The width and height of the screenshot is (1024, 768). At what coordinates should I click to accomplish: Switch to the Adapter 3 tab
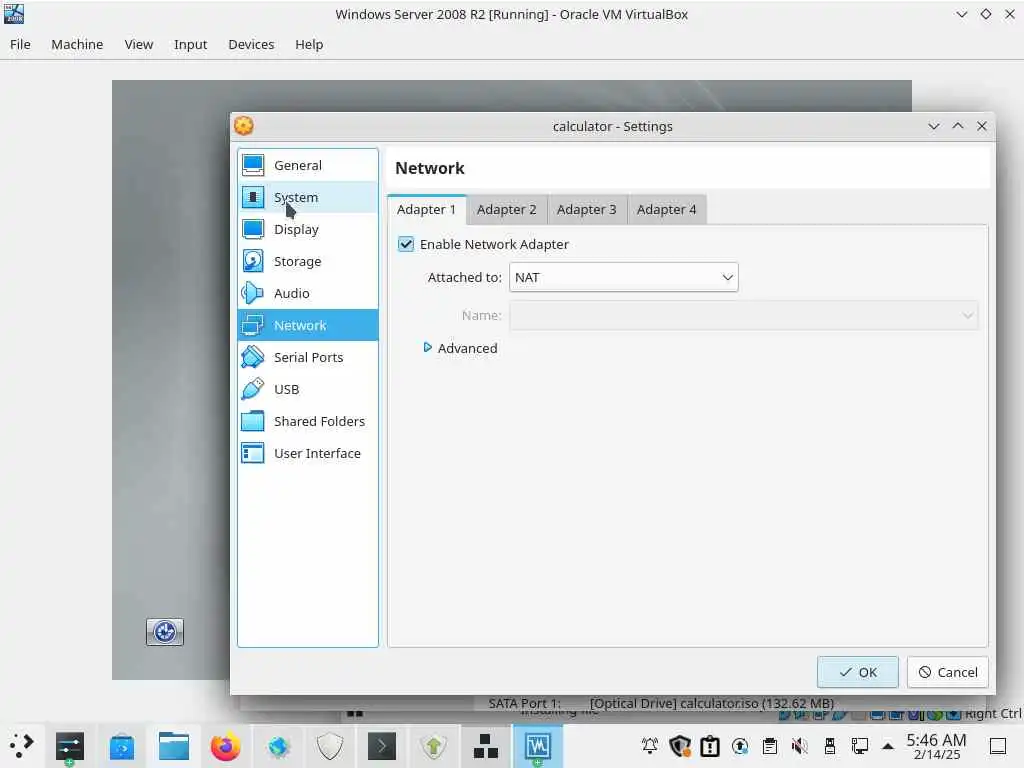pos(586,210)
